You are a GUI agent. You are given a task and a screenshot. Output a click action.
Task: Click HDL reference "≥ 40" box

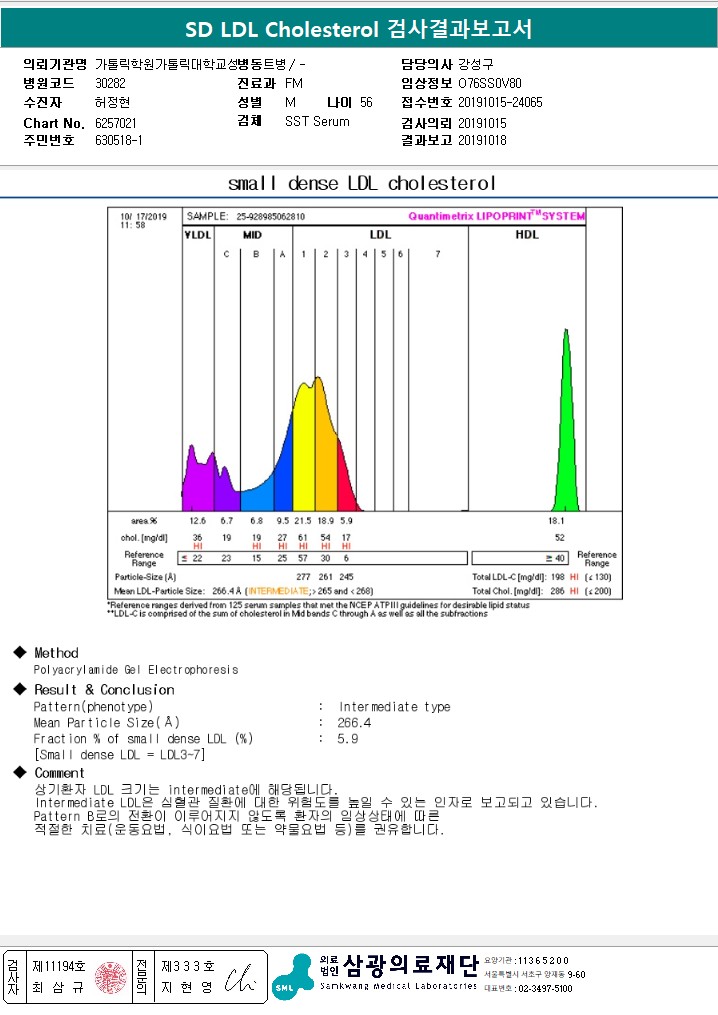520,558
